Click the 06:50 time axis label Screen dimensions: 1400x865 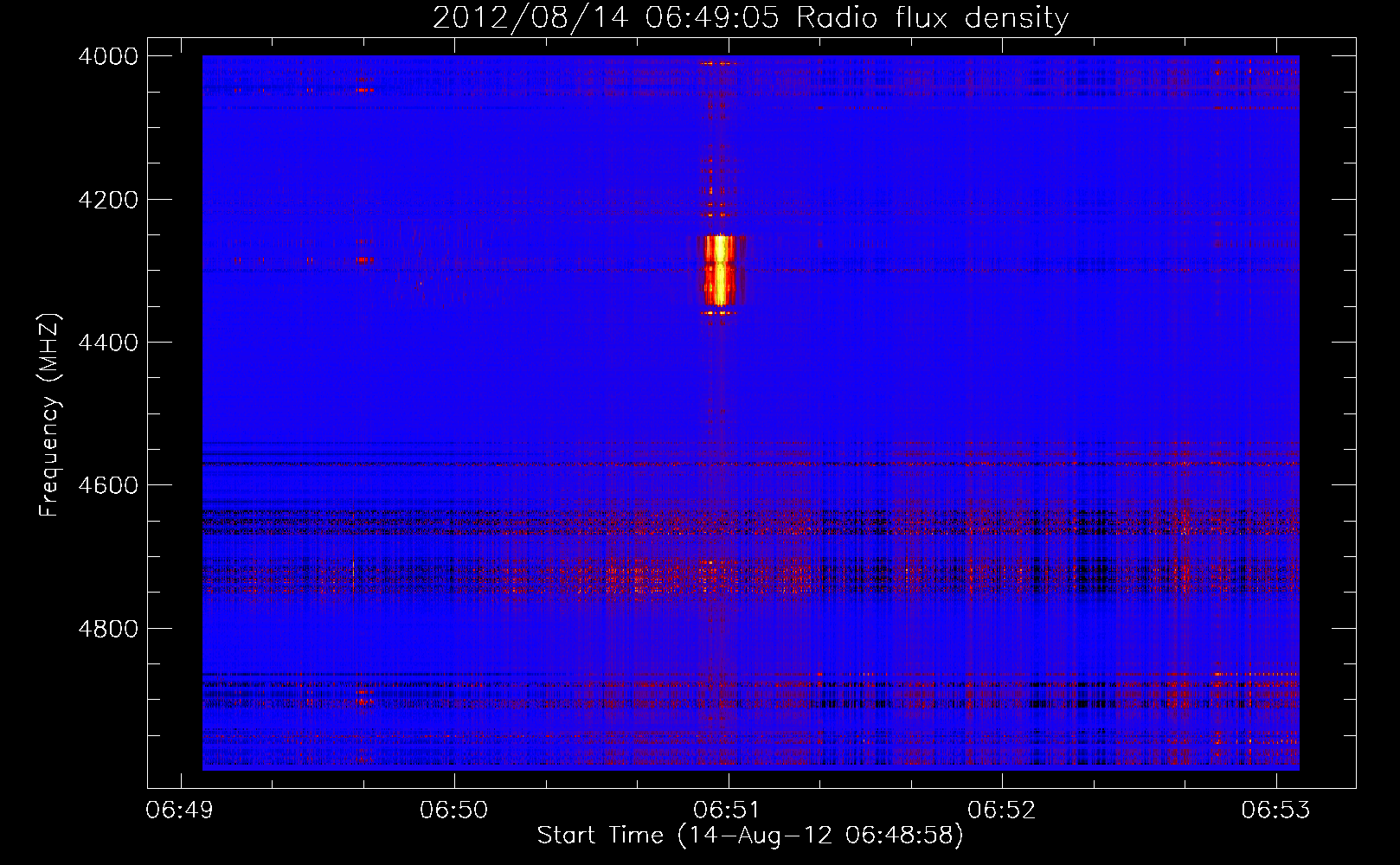point(454,811)
